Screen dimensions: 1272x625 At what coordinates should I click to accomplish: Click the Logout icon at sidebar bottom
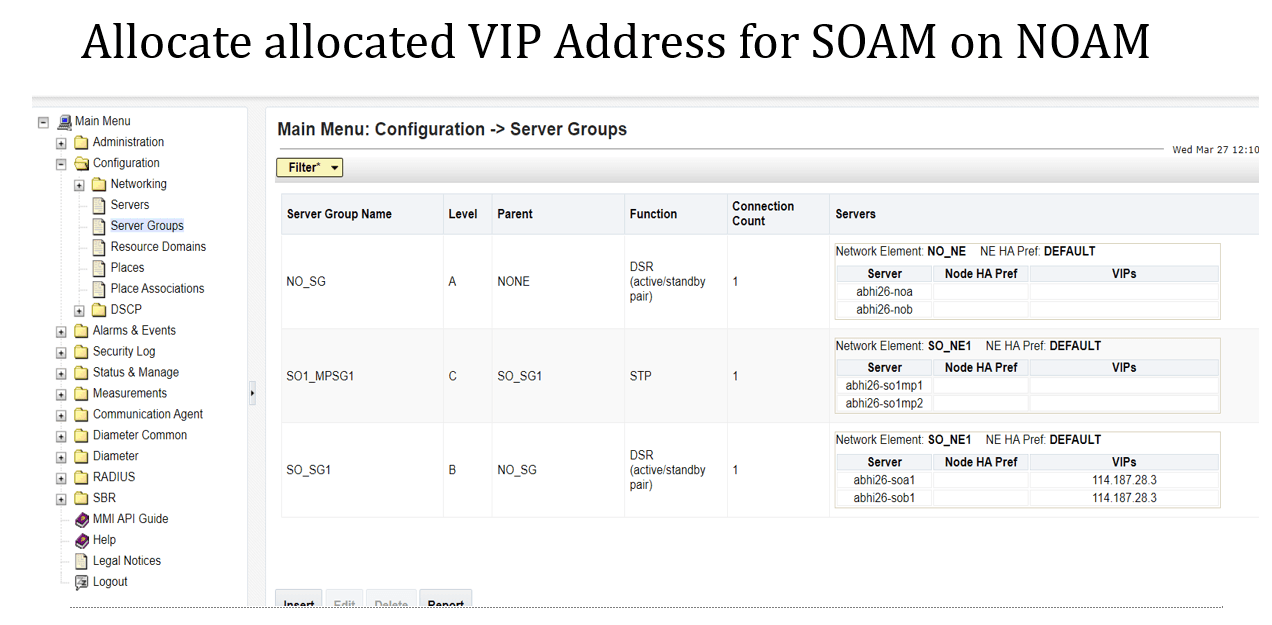click(81, 581)
